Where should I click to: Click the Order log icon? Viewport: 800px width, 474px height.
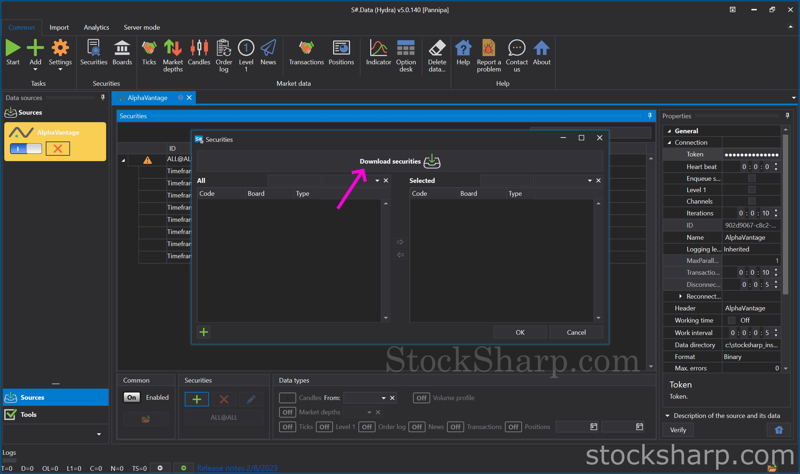click(x=223, y=51)
